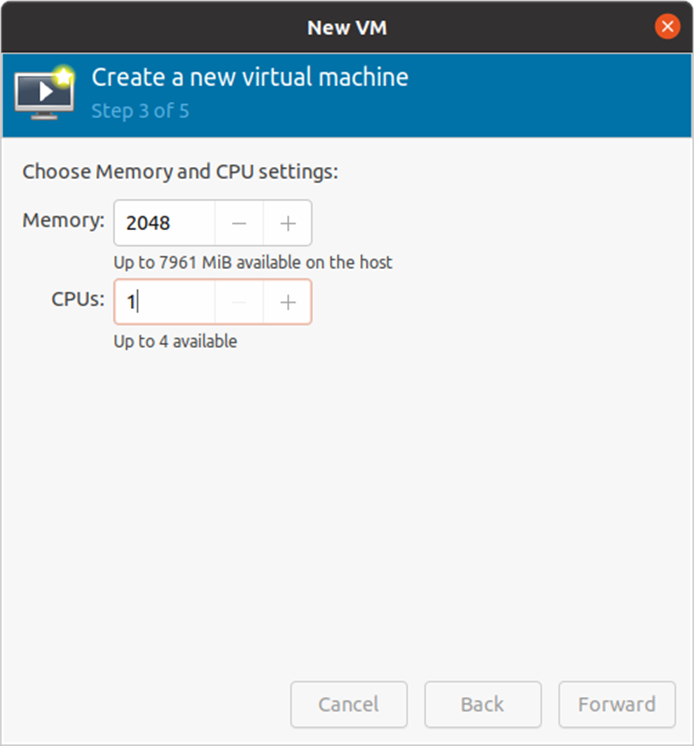Click the "CPUs:" label
This screenshot has height=746, width=694.
point(78,299)
